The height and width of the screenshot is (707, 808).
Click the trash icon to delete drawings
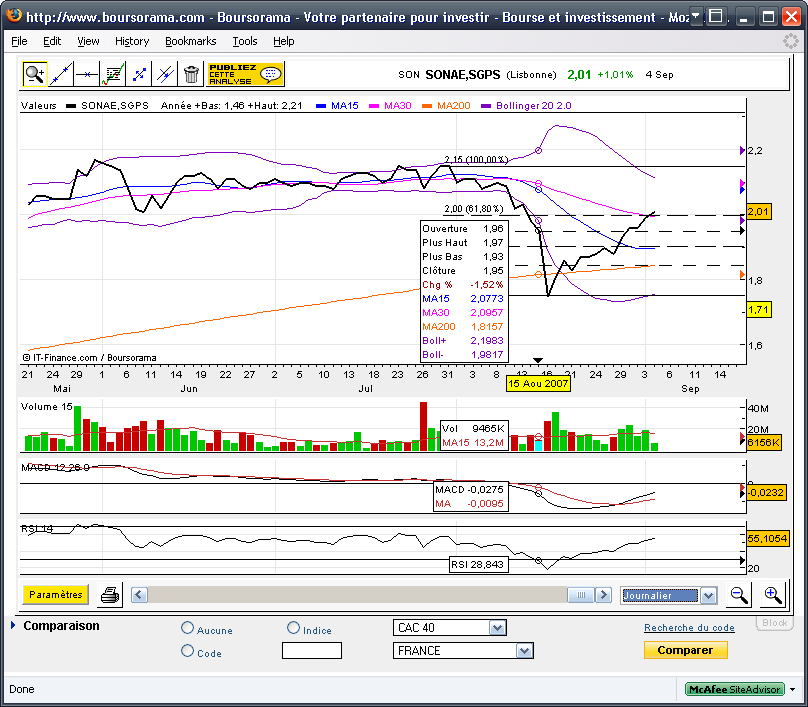tap(191, 73)
